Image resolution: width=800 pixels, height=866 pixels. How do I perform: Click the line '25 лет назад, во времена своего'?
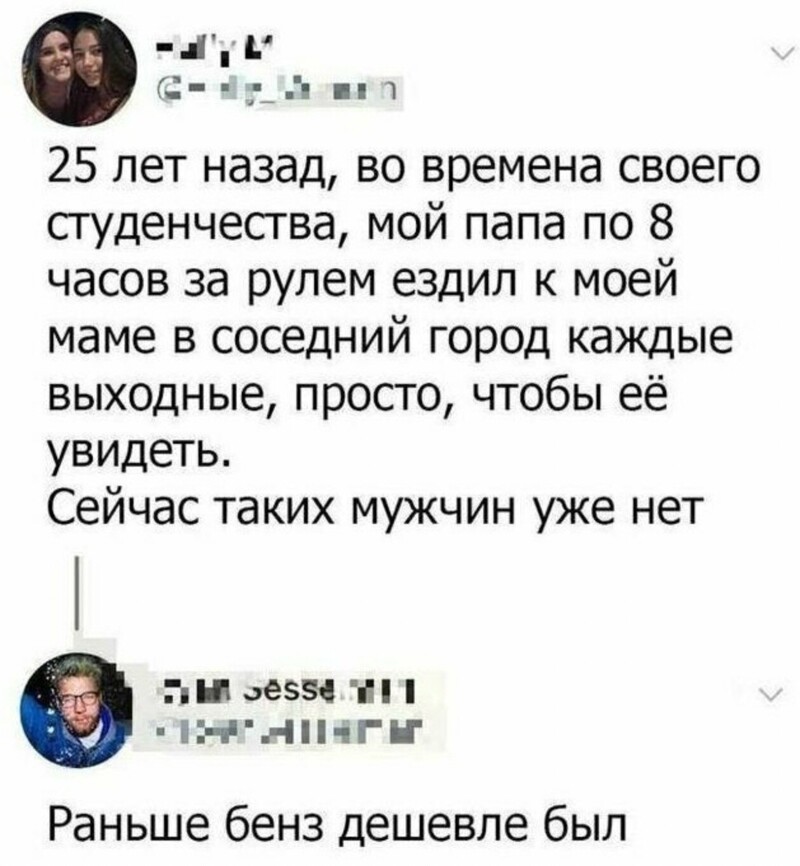coord(402,168)
